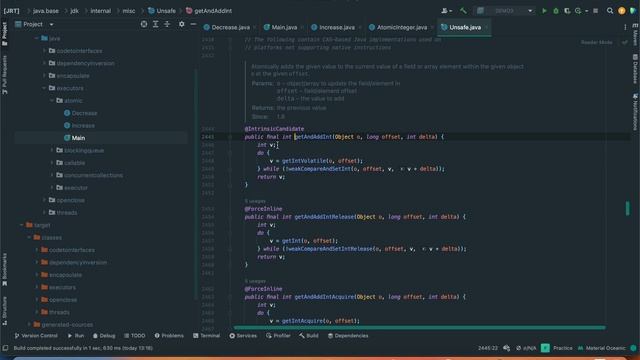Click the editor horizontal scrollbar
Viewport: 640px width, 360px height.
[420, 327]
